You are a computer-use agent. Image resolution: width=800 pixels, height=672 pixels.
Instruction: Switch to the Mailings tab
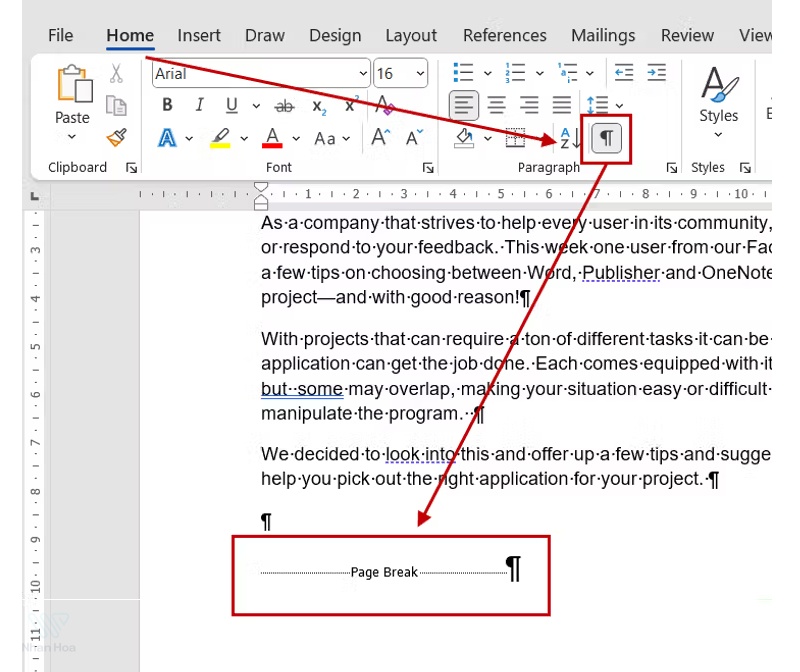pyautogui.click(x=603, y=35)
